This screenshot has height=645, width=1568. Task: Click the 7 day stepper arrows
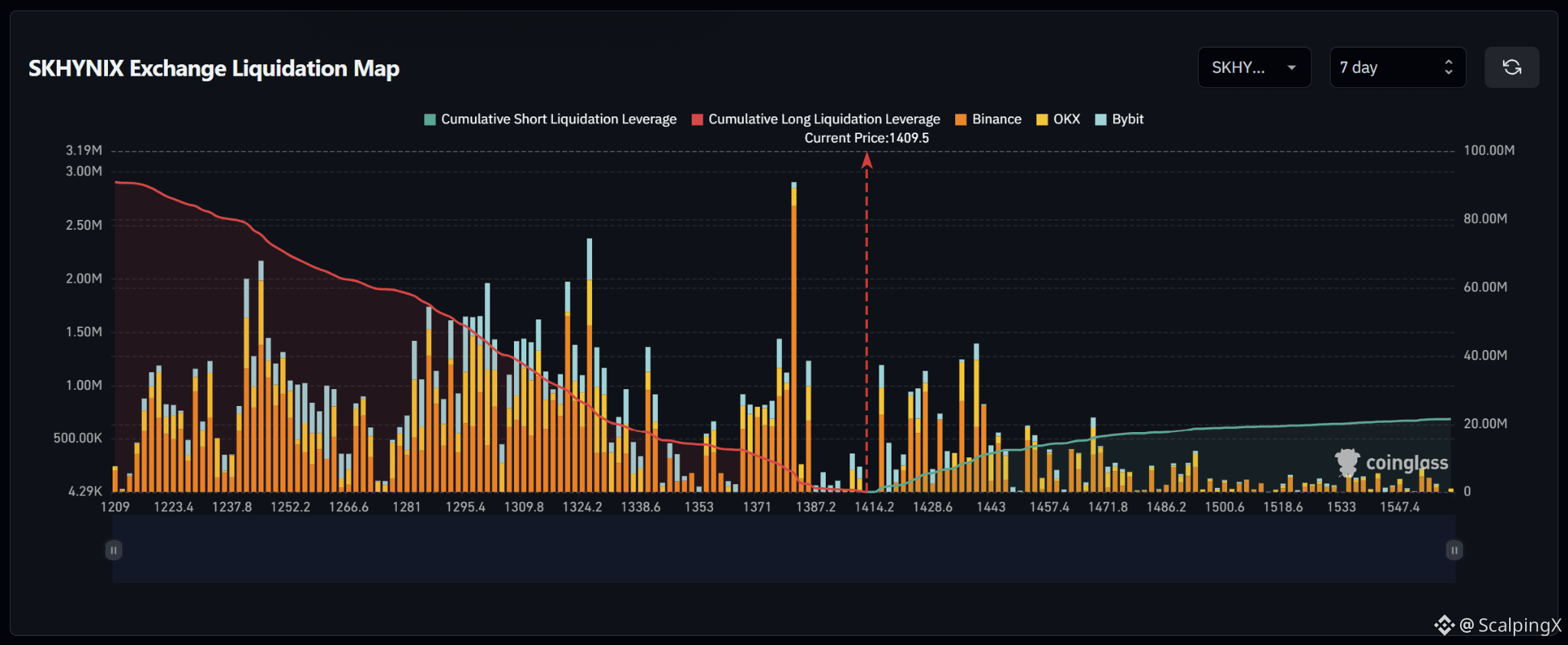point(1448,67)
